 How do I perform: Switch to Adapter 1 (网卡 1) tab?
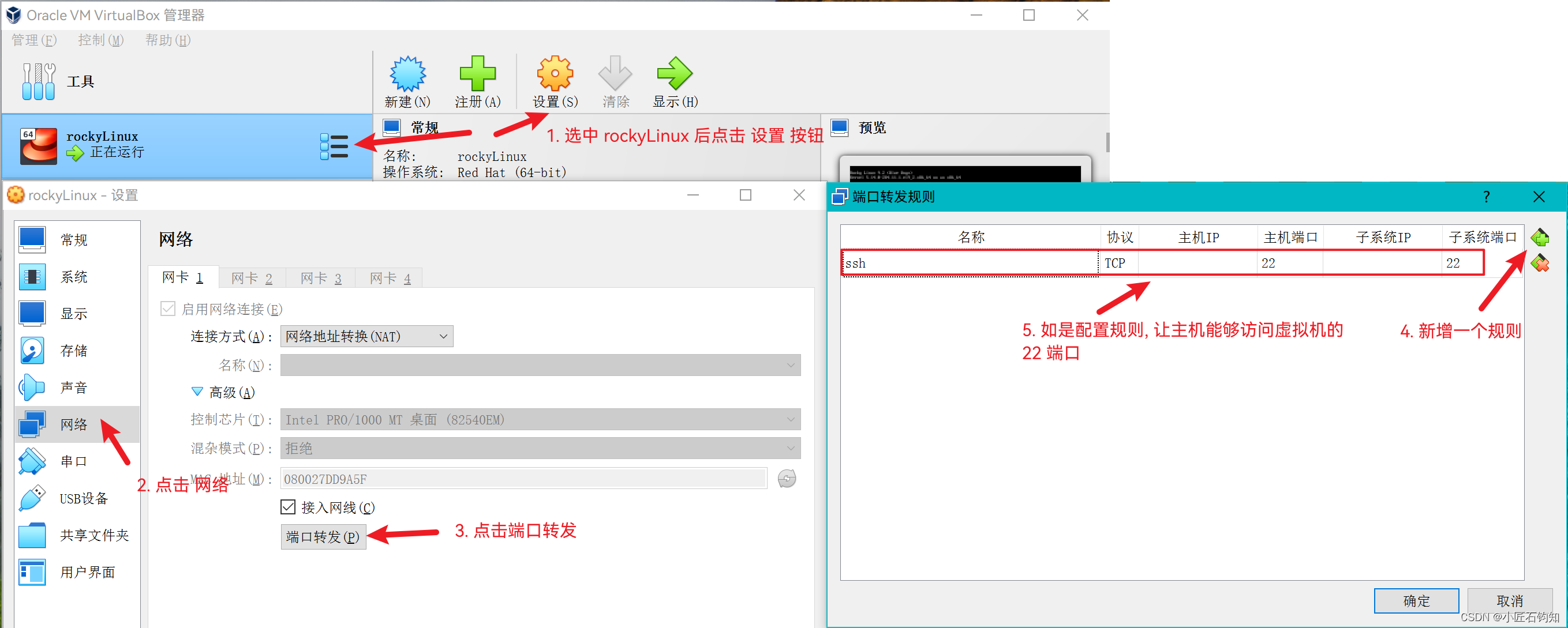tap(182, 277)
